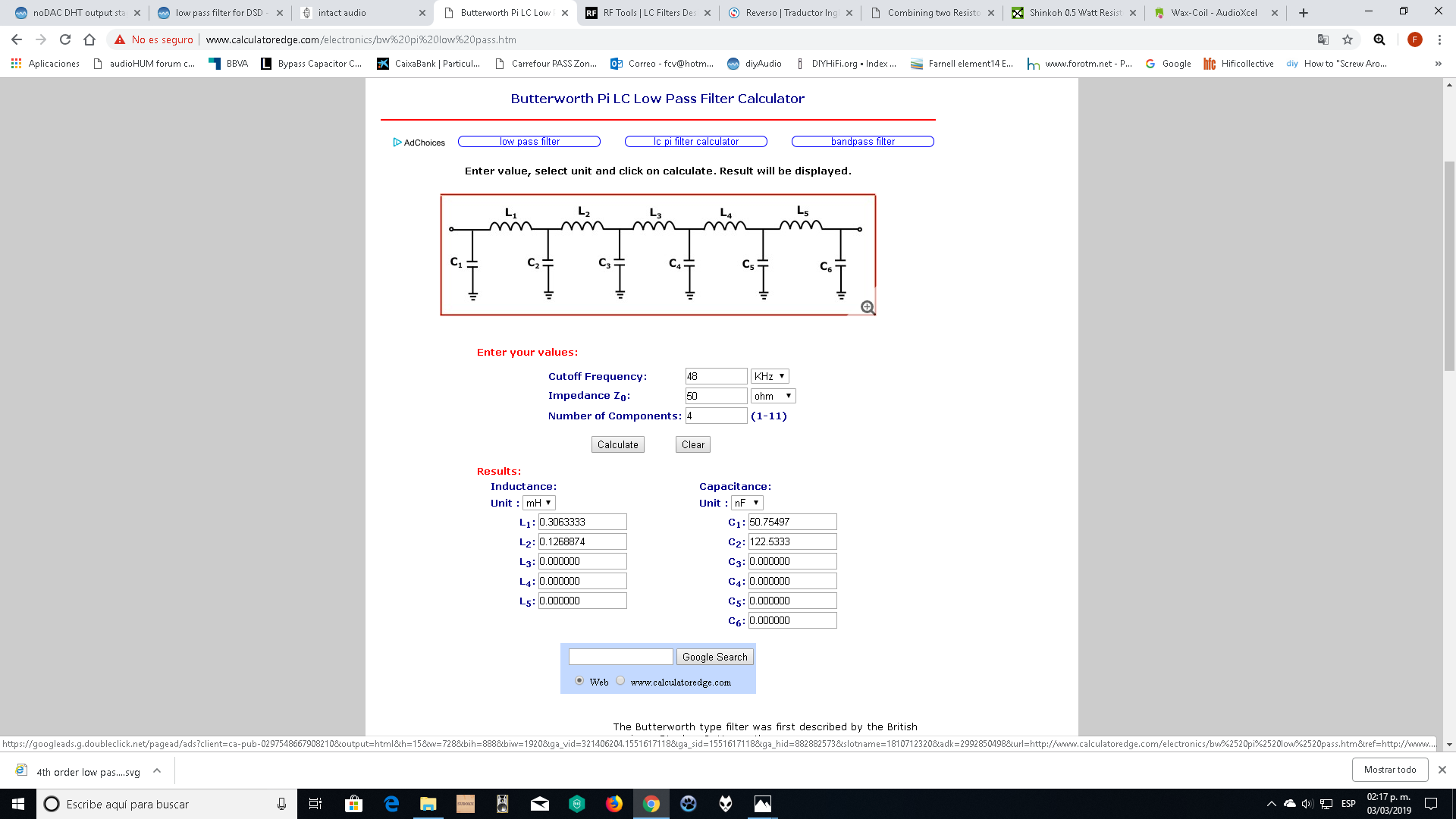Open impedance ohm unit dropdown
The width and height of the screenshot is (1456, 819).
point(773,396)
